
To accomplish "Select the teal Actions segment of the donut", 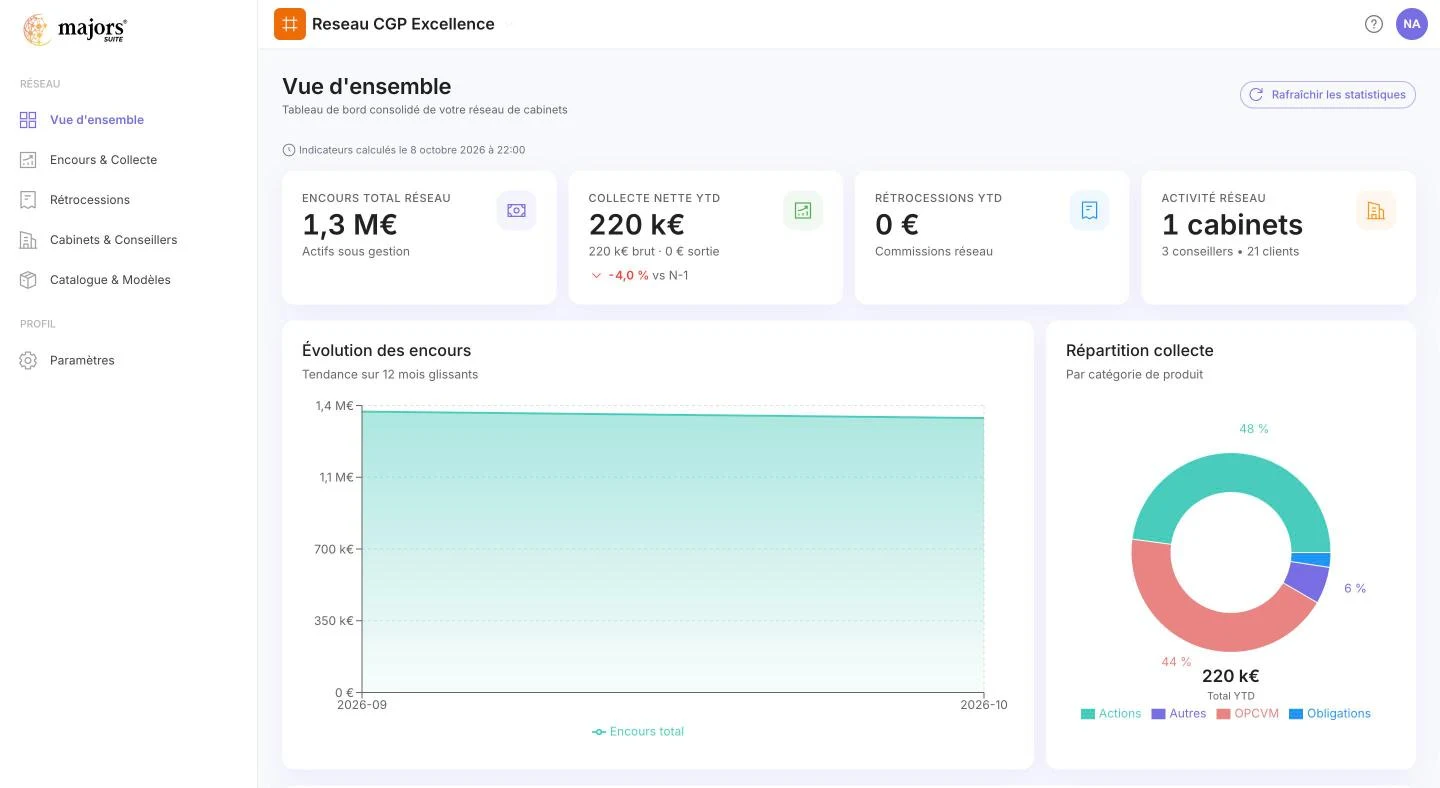I will click(1231, 472).
